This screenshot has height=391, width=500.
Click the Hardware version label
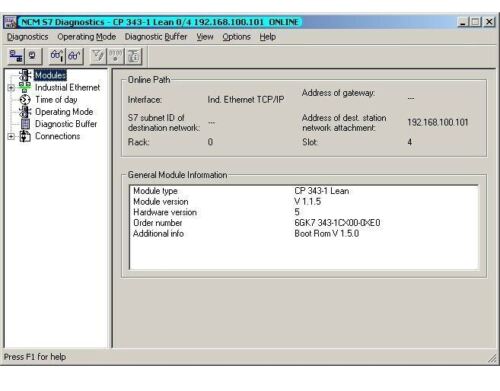pos(165,212)
